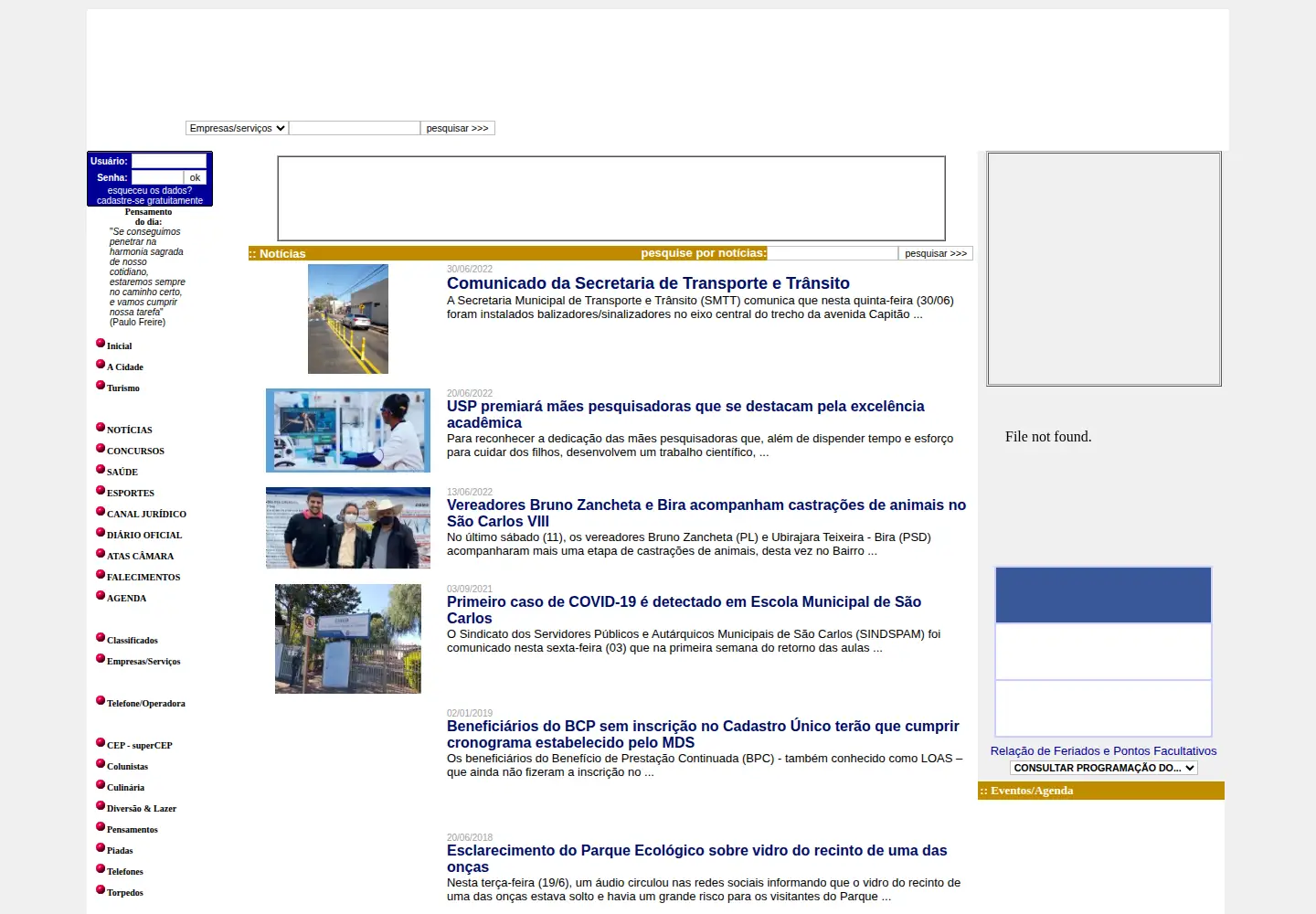Viewport: 1316px width, 914px height.
Task: Click the news search text field
Action: coord(833,253)
